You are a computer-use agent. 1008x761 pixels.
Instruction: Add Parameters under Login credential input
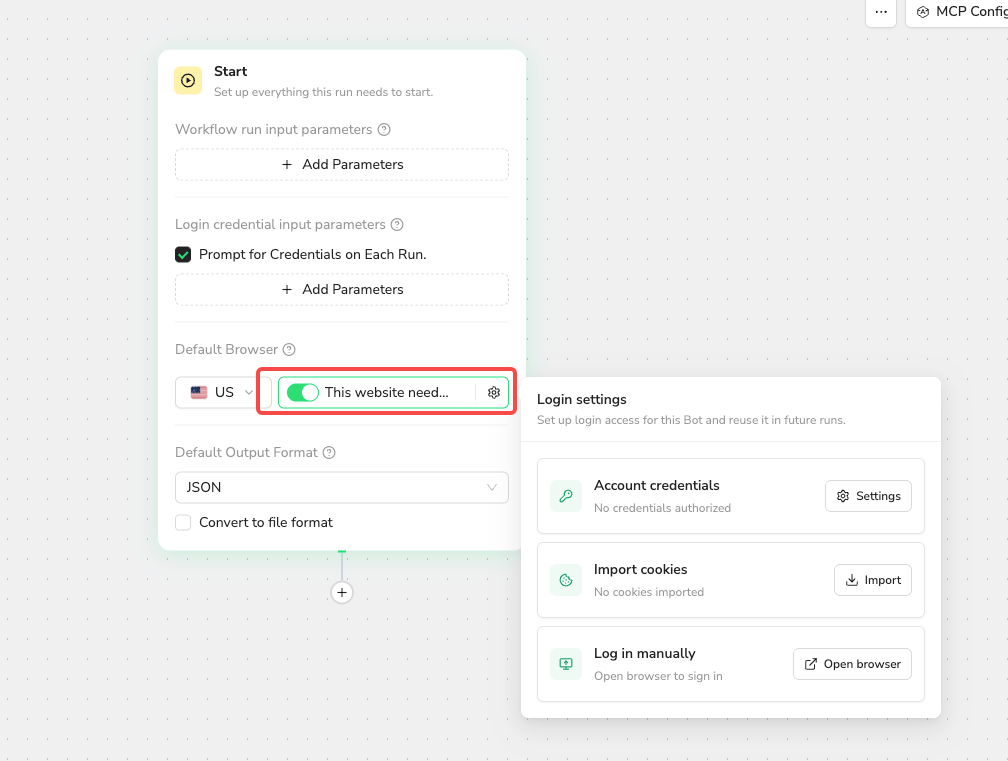point(342,289)
